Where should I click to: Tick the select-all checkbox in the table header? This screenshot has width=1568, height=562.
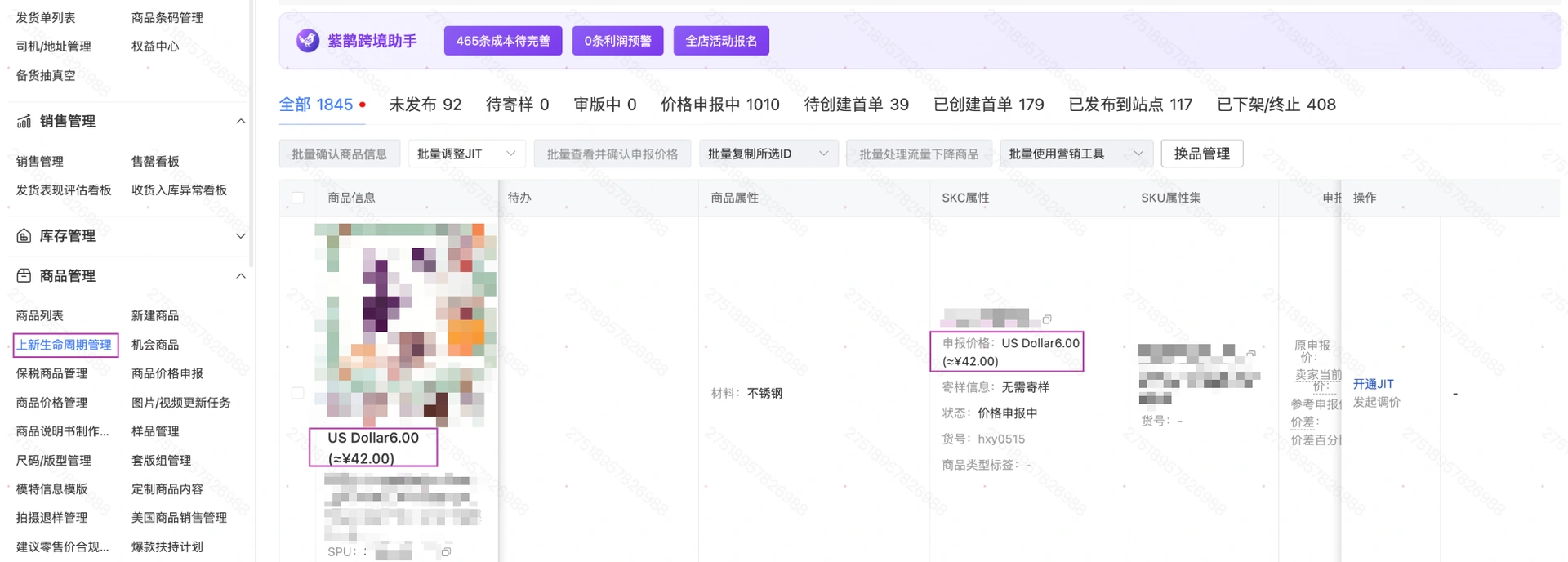[x=298, y=198]
